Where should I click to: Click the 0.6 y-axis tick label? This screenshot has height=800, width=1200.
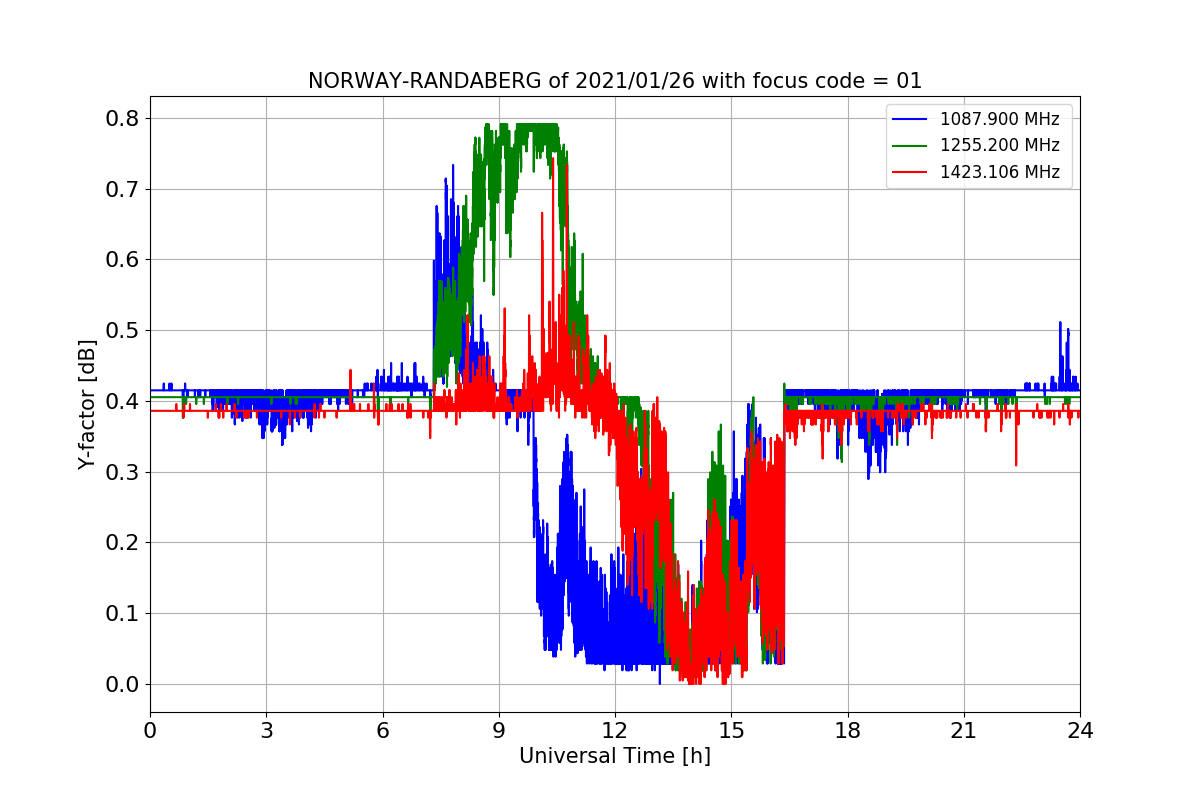123,260
